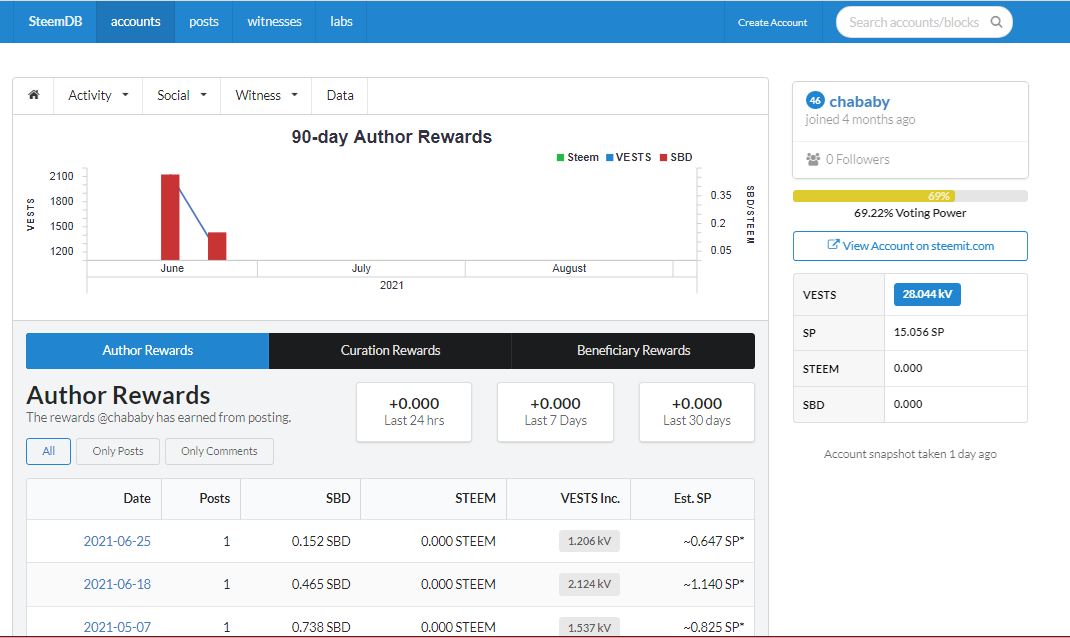Click the 1.206 kV badge

click(x=589, y=541)
